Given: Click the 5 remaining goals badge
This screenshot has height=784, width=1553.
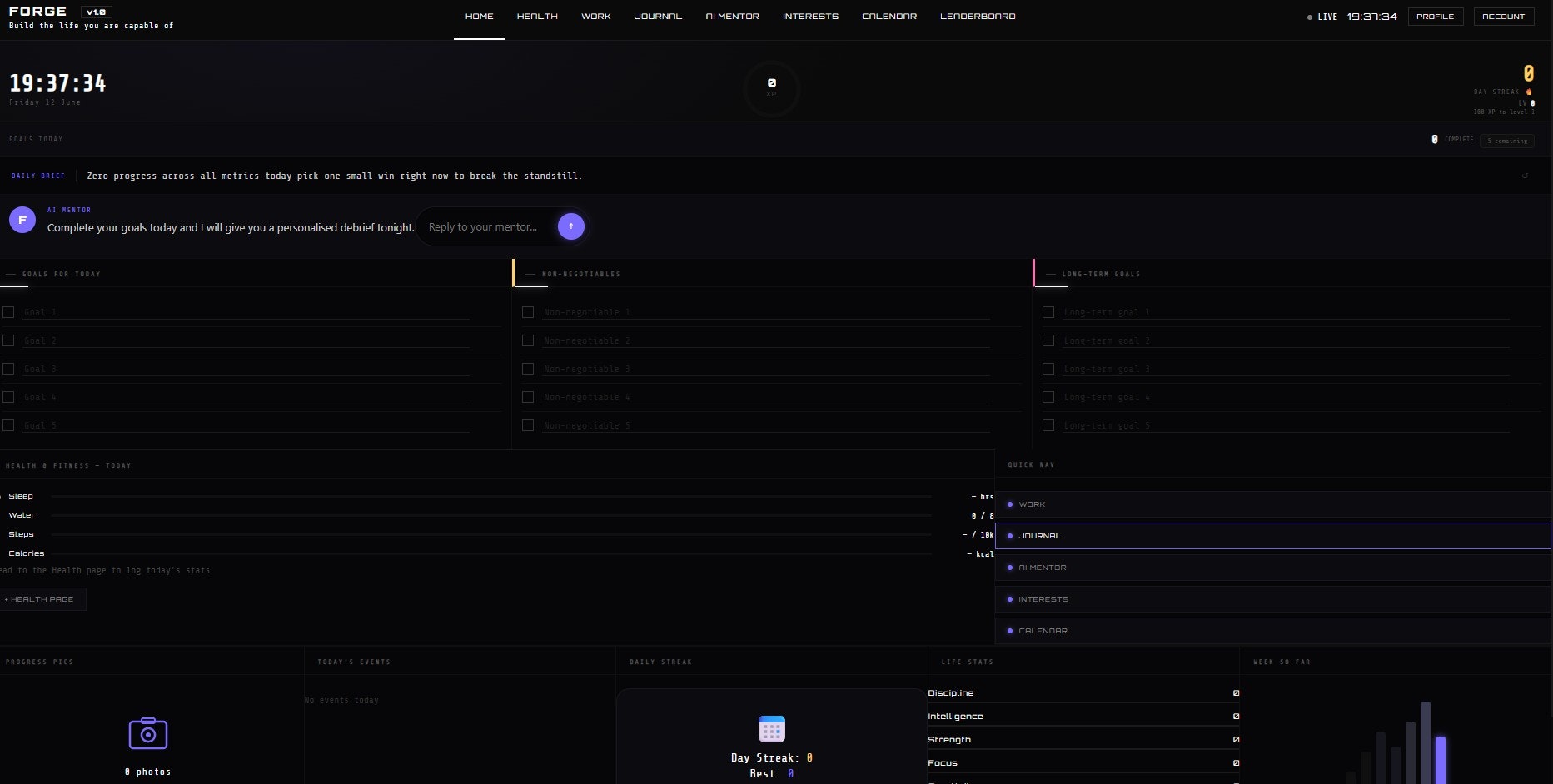Looking at the screenshot, I should tap(1507, 141).
